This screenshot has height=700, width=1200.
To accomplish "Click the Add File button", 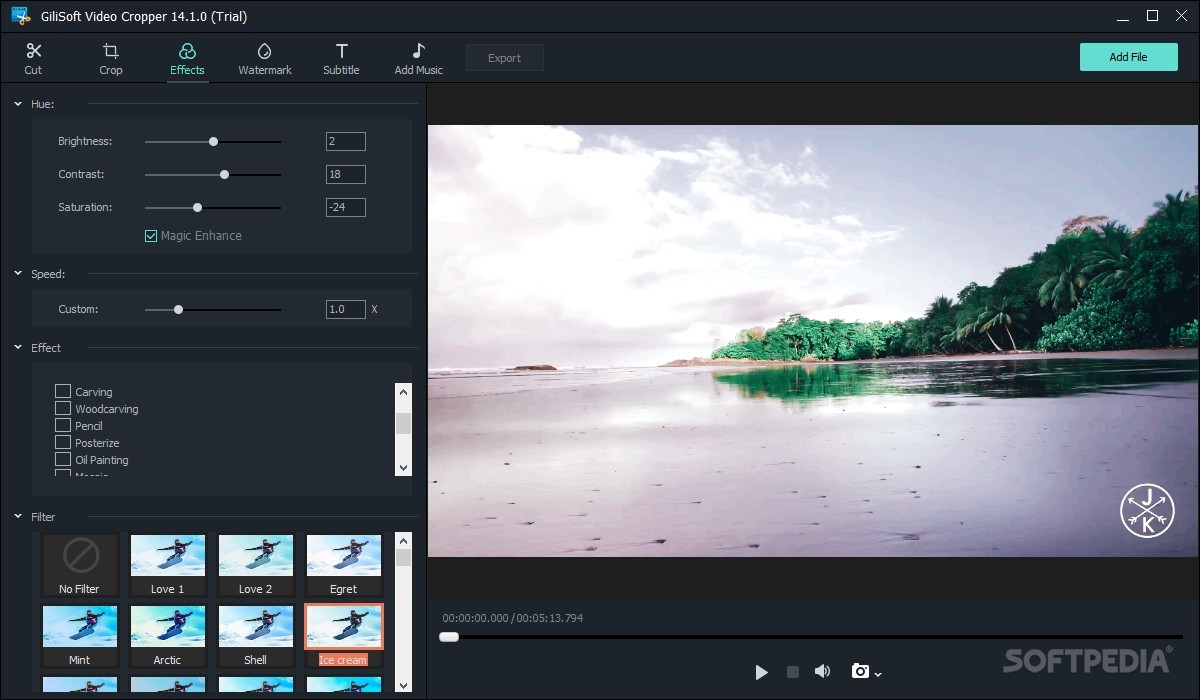I will [x=1128, y=57].
